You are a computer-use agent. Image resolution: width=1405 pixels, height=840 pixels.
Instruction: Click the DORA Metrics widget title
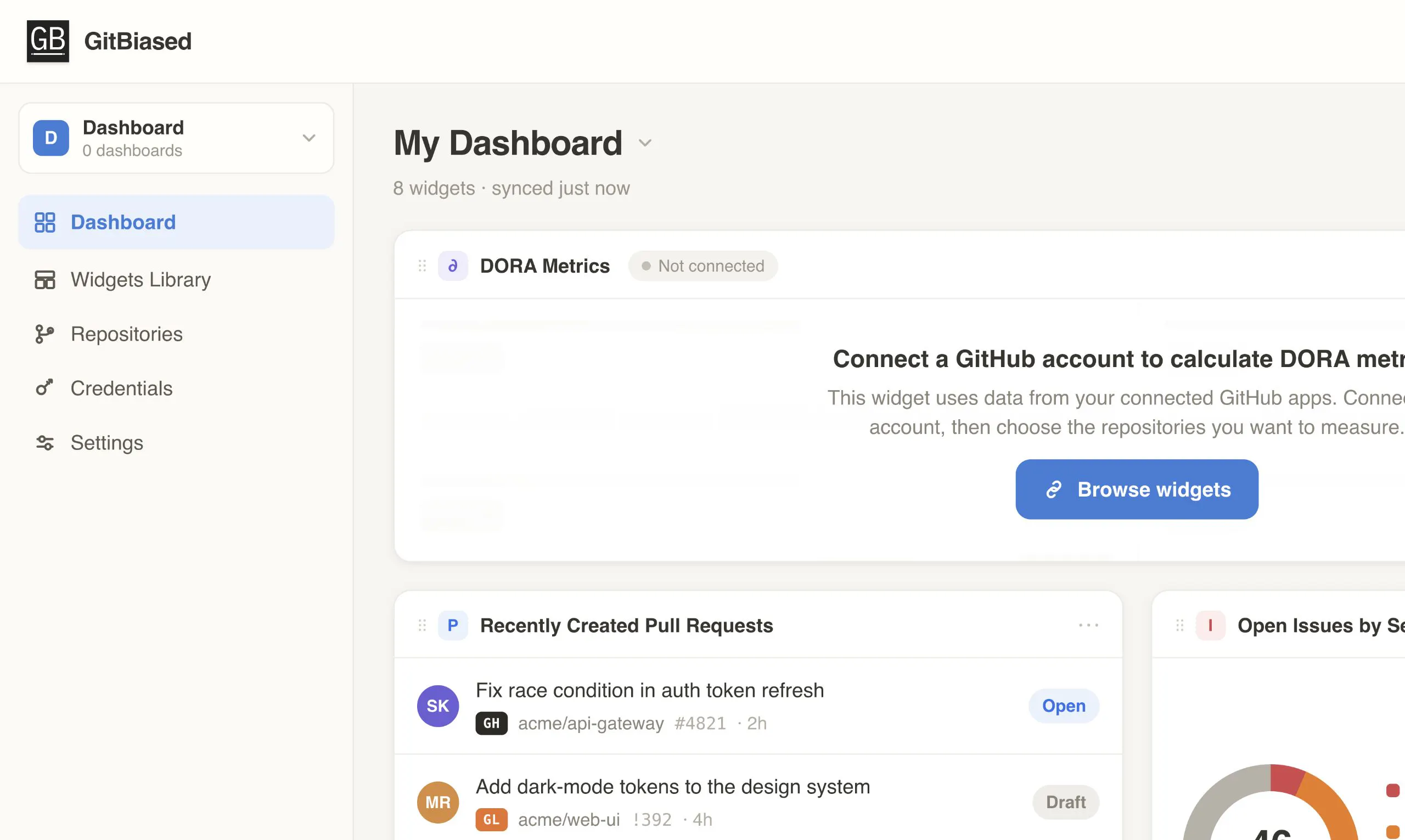point(544,266)
